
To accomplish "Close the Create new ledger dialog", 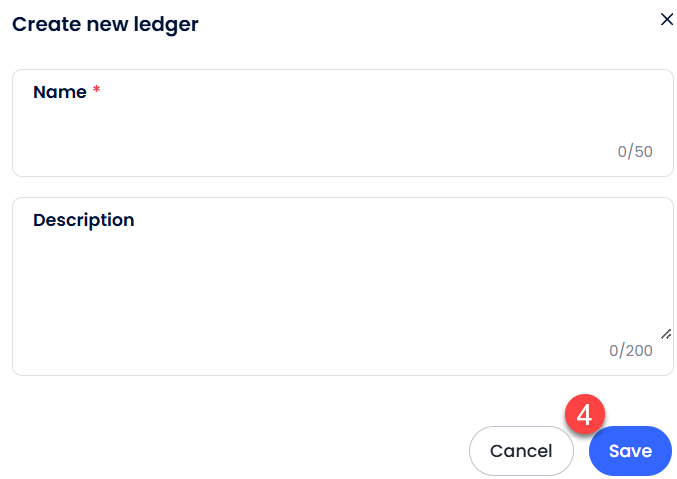I will click(667, 19).
